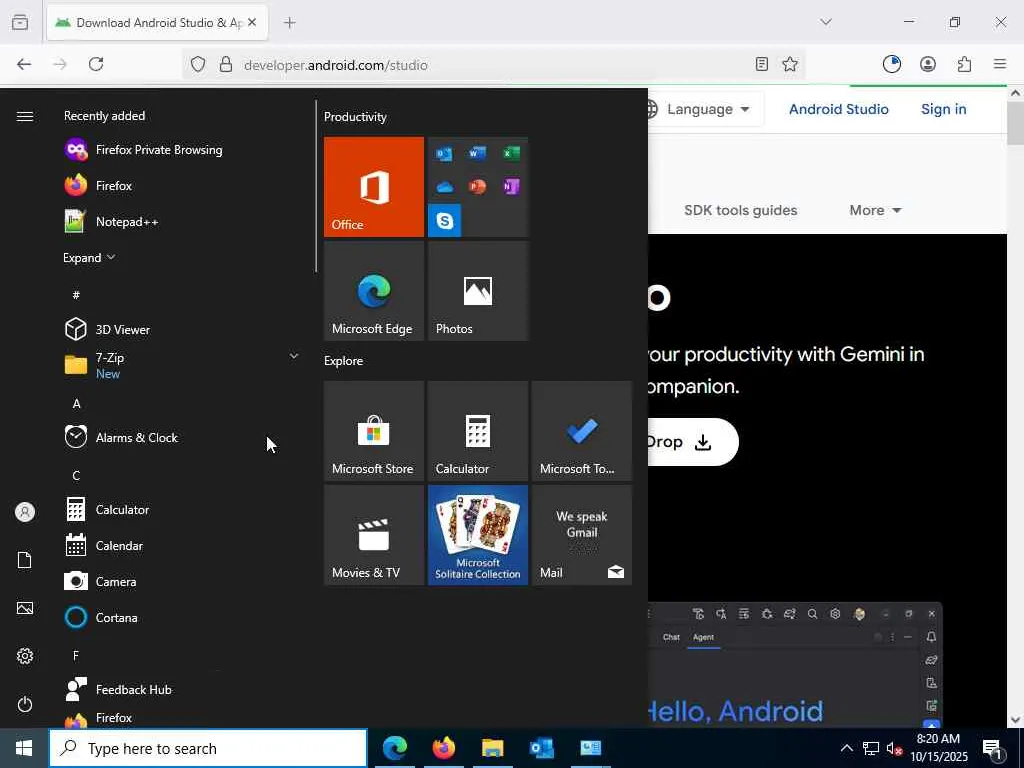
Task: Go back in Firefox
Action: [24, 64]
